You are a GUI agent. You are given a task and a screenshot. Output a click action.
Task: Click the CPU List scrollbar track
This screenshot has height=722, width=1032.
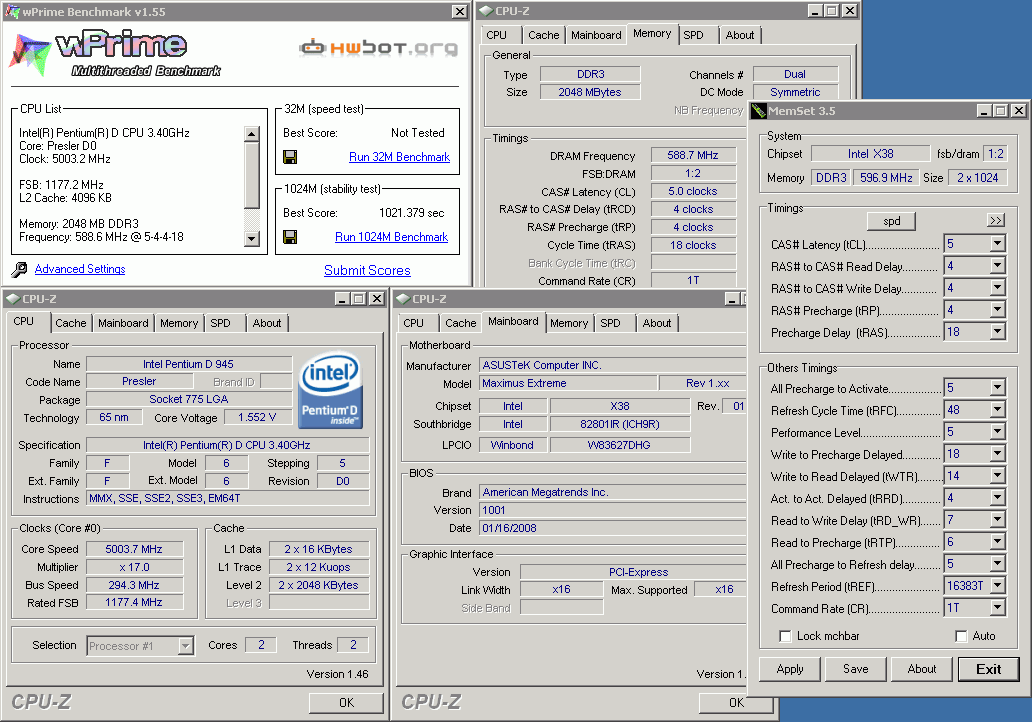click(251, 186)
